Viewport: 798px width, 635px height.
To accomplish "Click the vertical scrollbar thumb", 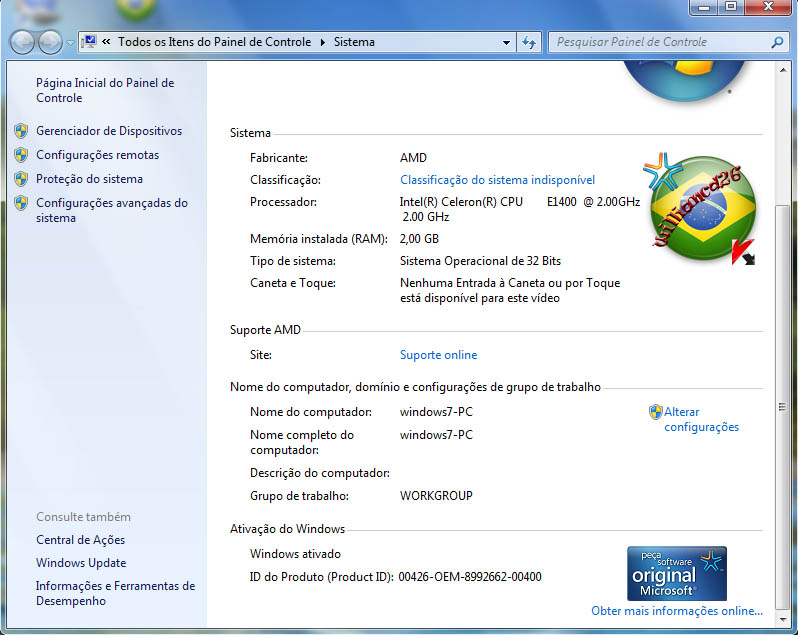I will tap(782, 406).
